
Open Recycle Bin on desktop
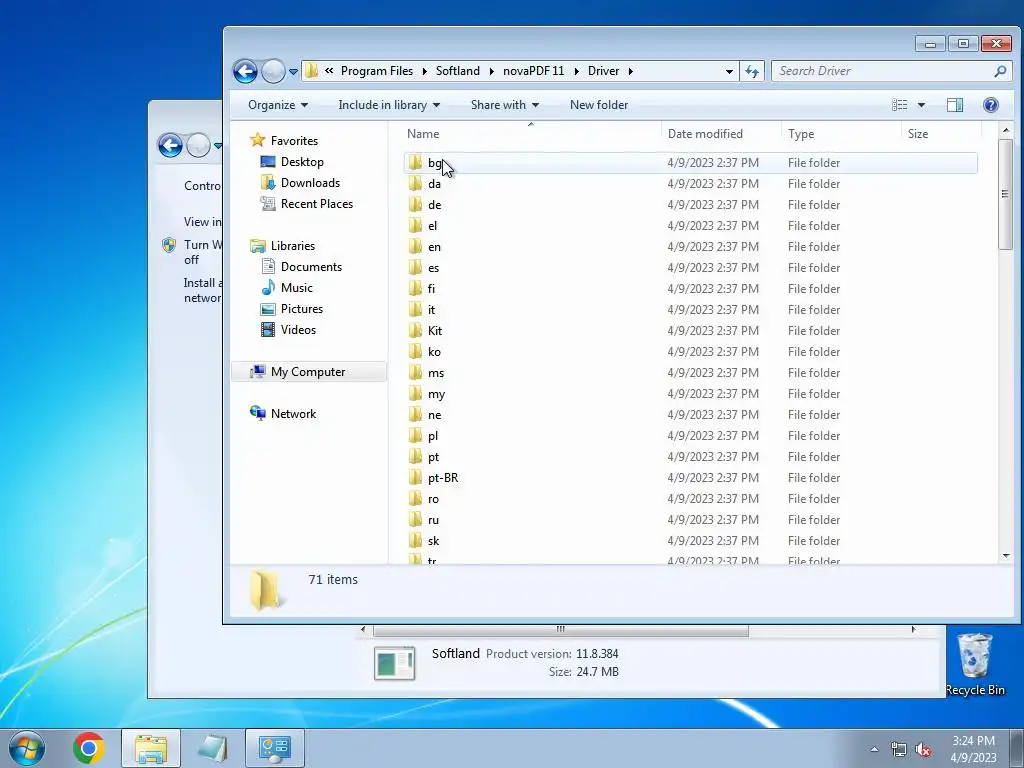[974, 664]
